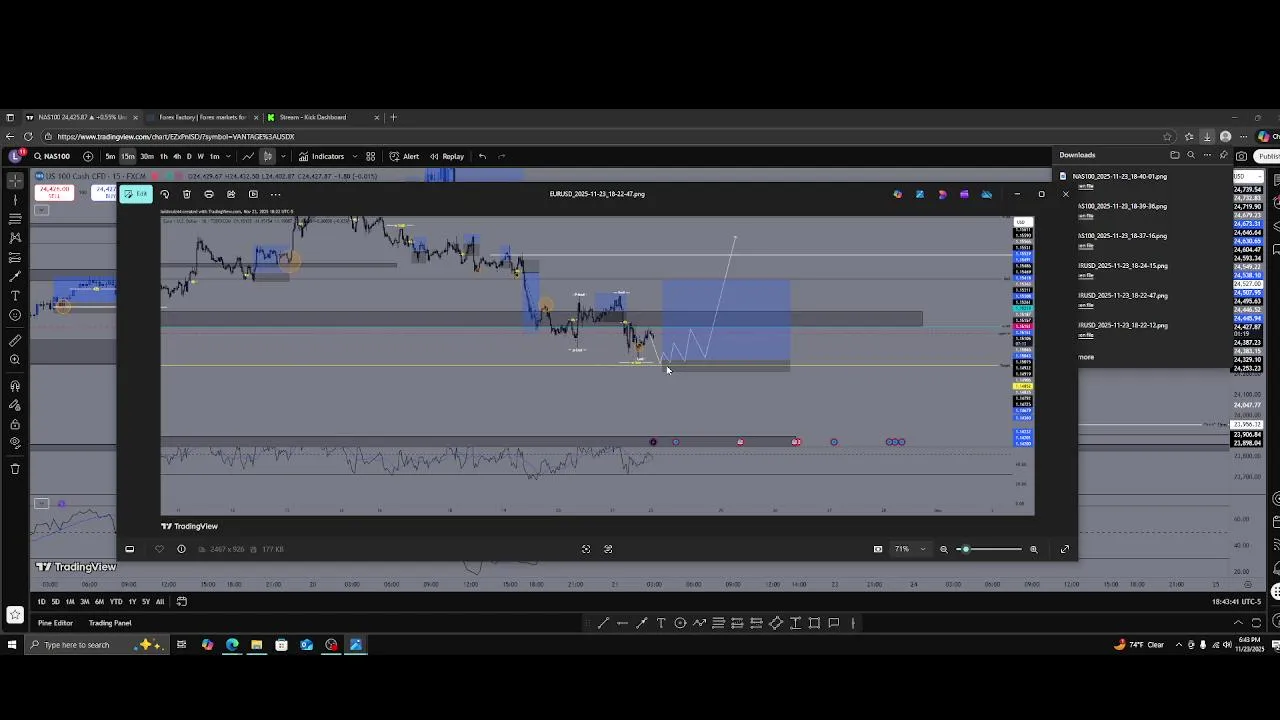Image resolution: width=1280 pixels, height=720 pixels.
Task: Click the zoom in magnifier in Photos
Action: tap(1033, 549)
